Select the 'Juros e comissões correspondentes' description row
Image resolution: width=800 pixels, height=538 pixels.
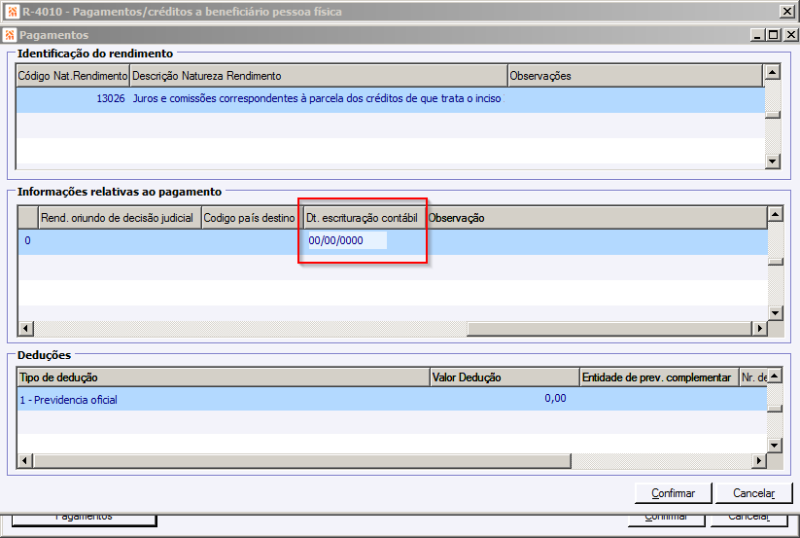tap(317, 99)
